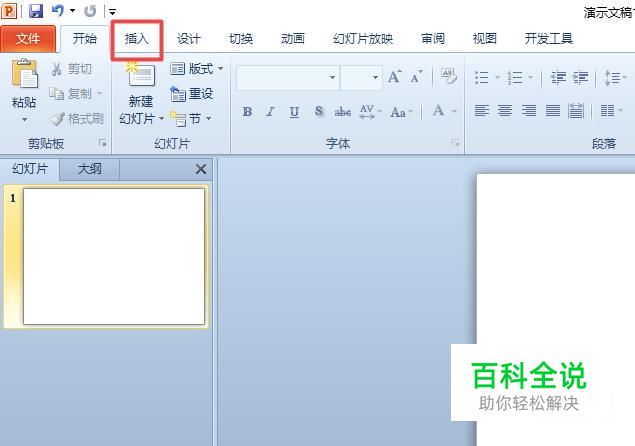Click the Distributed alignment icon

576,110
